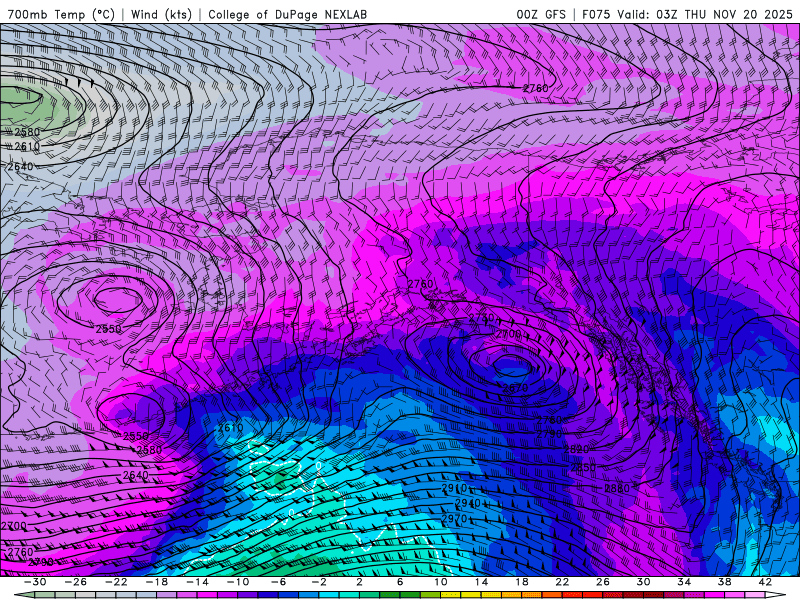Click the 2820 height contour label
Image resolution: width=800 pixels, height=600 pixels.
[x=576, y=449]
